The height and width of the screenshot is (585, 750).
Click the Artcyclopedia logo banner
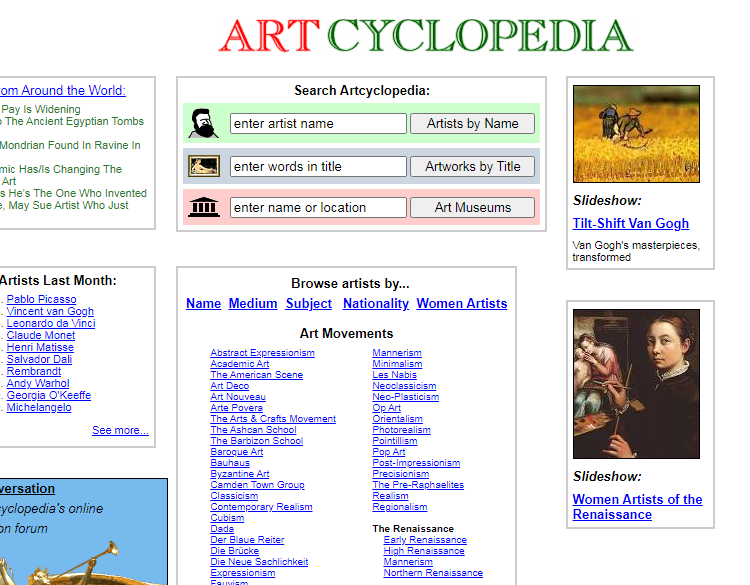tap(426, 35)
